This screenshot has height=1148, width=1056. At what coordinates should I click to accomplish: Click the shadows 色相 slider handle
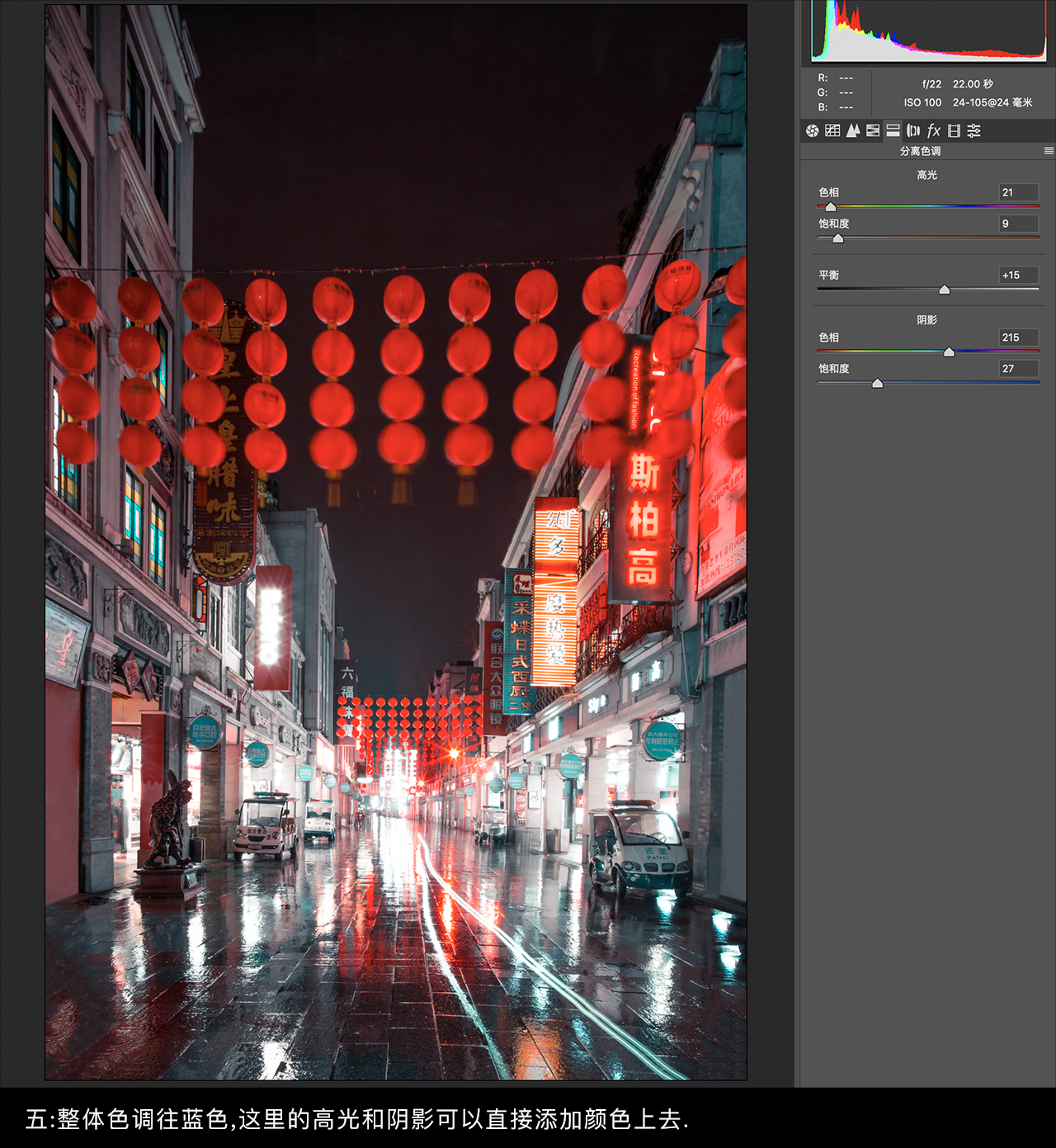click(x=949, y=352)
